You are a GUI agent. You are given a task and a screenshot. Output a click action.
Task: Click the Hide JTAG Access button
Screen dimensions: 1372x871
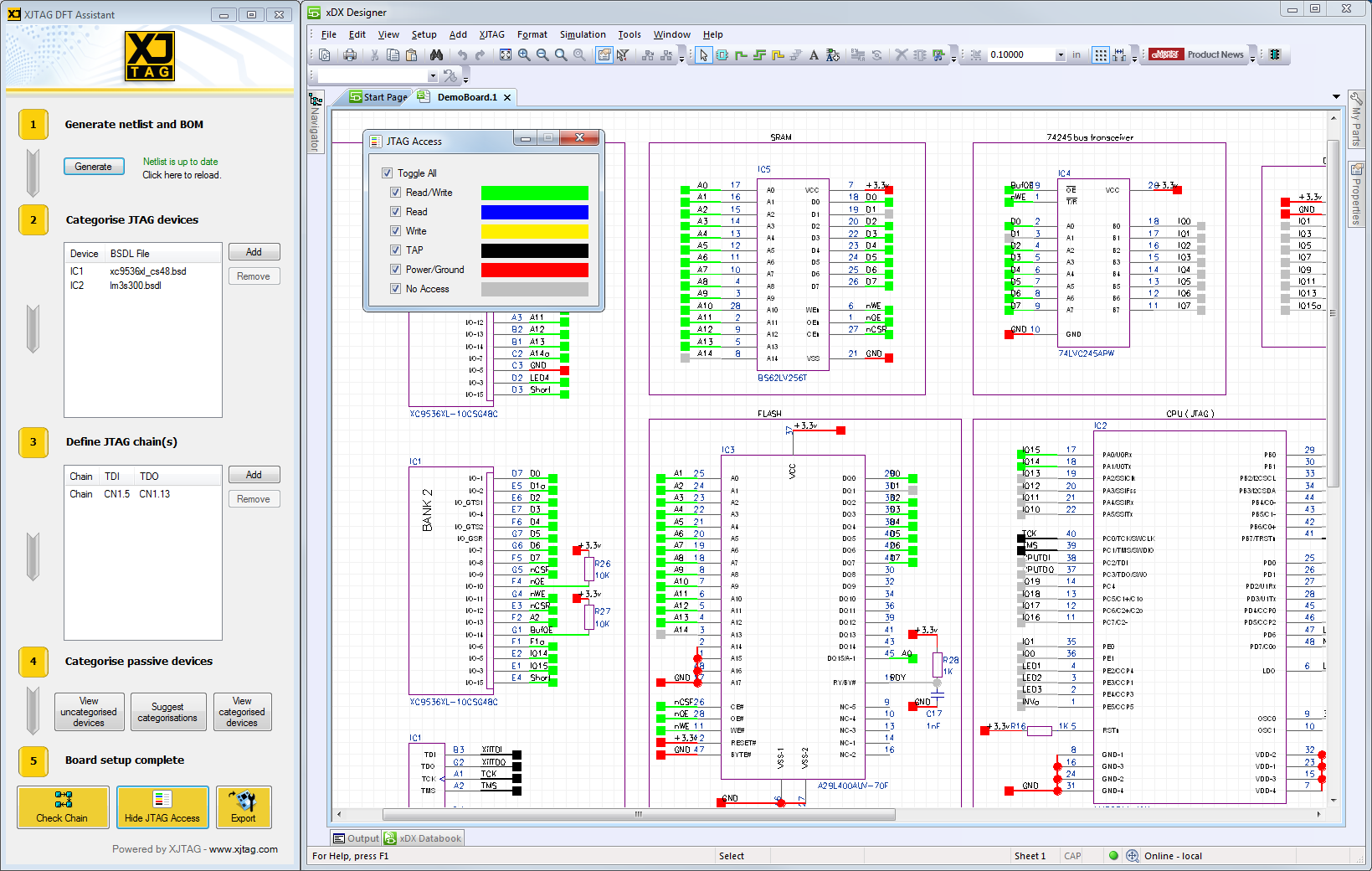tap(162, 807)
